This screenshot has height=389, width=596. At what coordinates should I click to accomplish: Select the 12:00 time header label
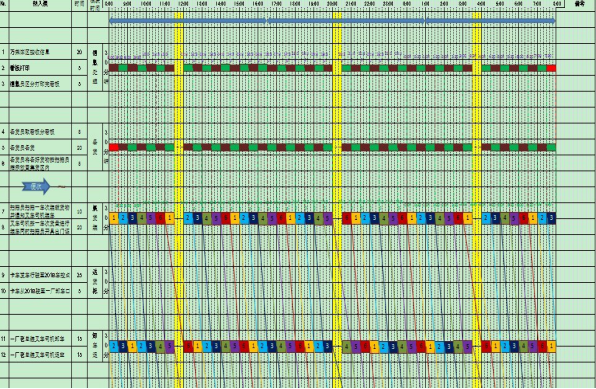[x=183, y=4]
